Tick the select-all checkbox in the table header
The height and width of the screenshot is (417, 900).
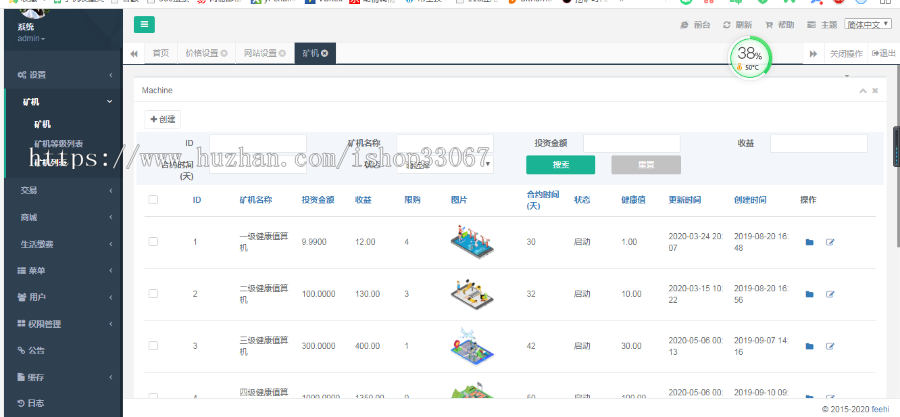(153, 200)
